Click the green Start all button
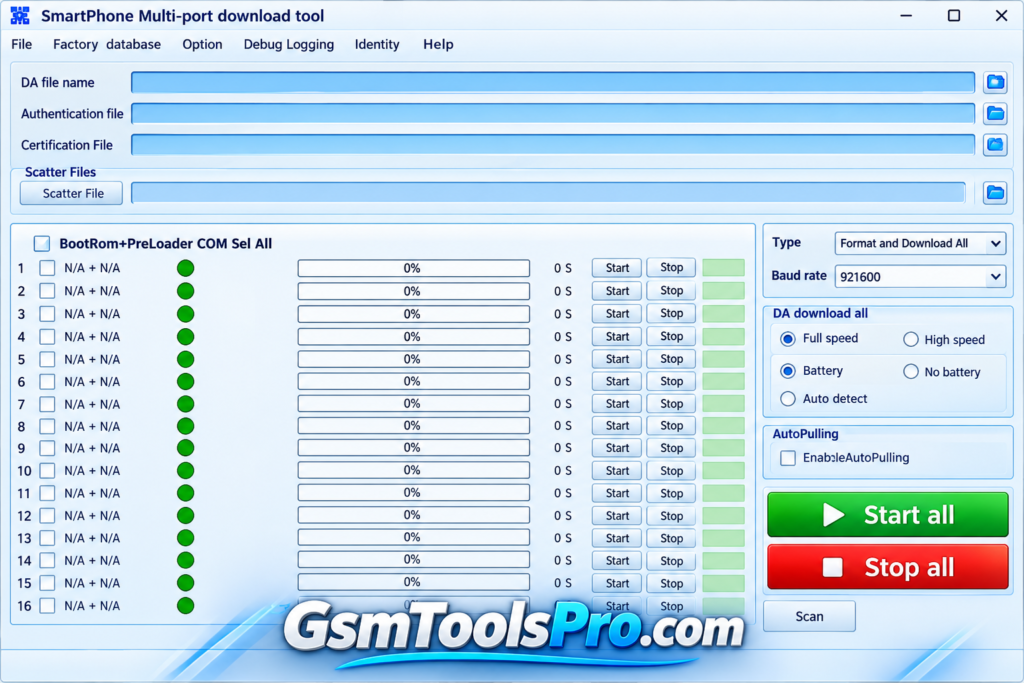Screen dimensions: 1024x683 (x=888, y=515)
